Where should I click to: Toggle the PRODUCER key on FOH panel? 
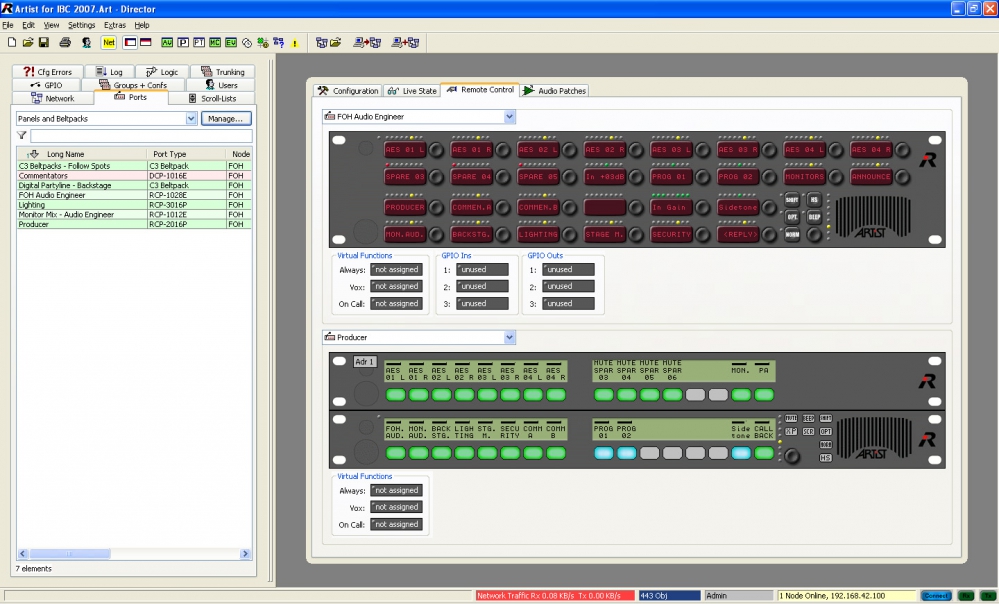[x=405, y=207]
